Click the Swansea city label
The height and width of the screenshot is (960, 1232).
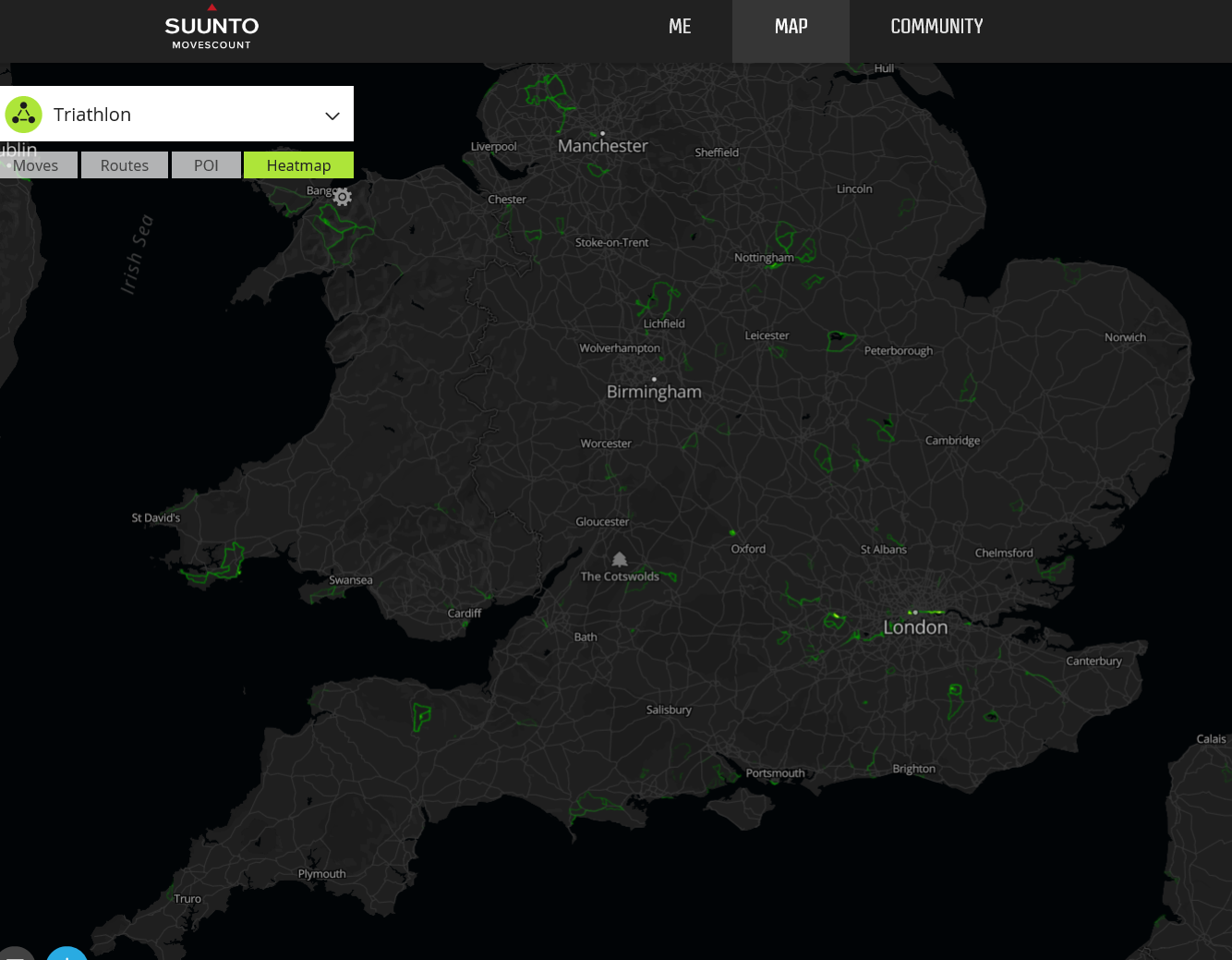click(x=351, y=580)
